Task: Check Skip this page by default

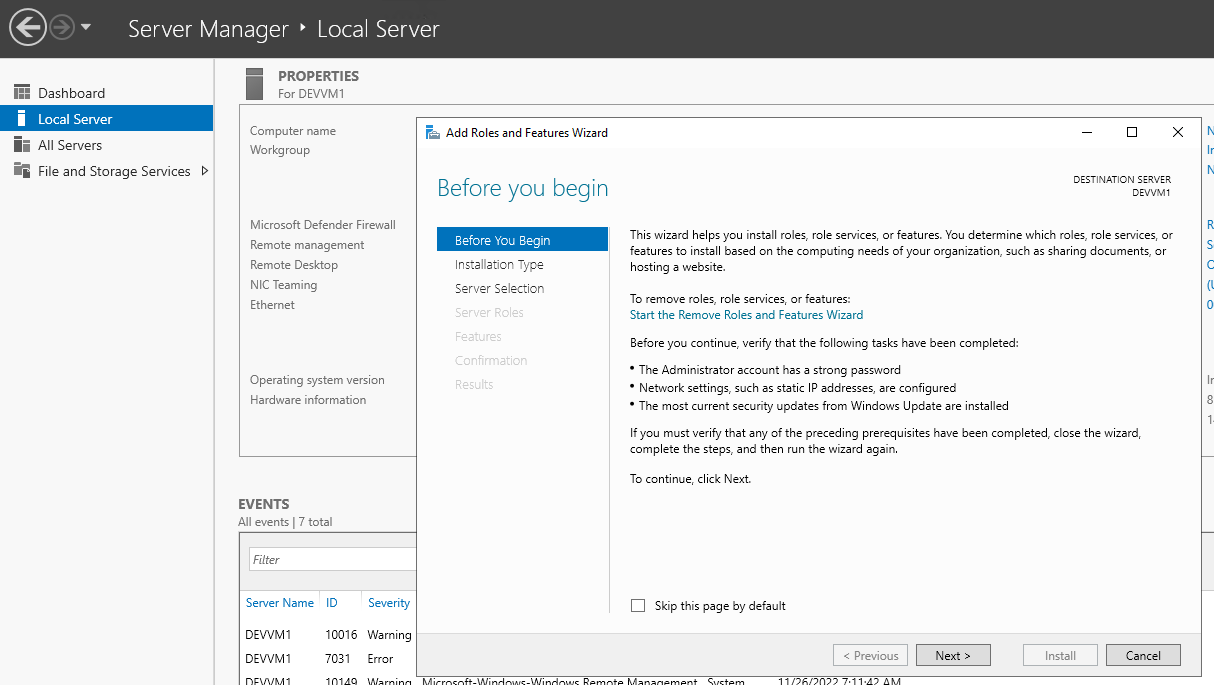Action: (x=638, y=606)
